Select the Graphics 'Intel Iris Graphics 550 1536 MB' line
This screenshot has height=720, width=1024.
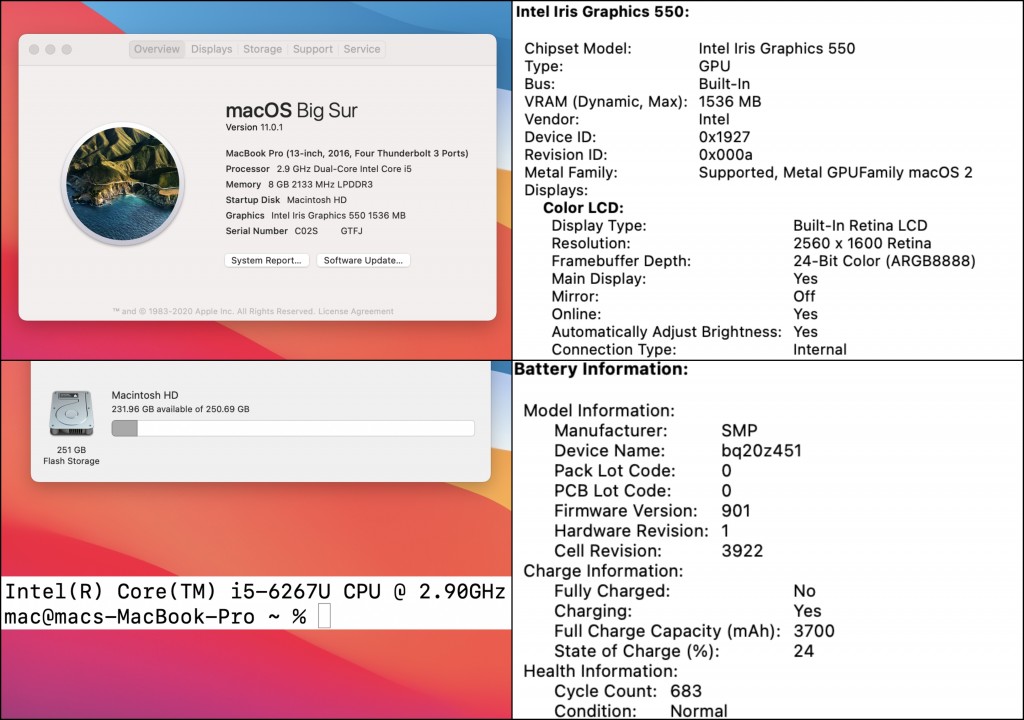click(x=315, y=216)
